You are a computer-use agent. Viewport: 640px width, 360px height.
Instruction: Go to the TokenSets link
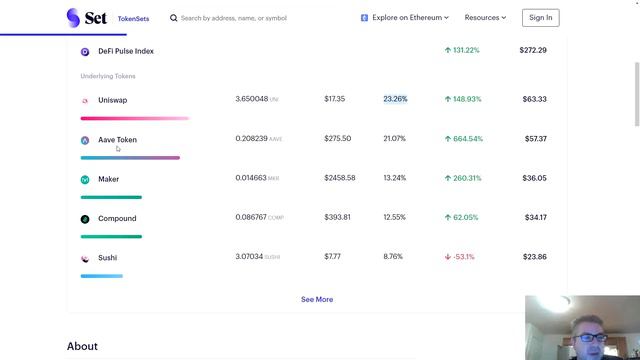coord(133,19)
